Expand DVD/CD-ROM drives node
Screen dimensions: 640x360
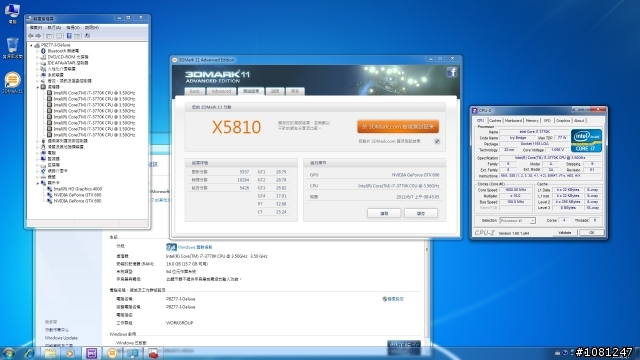pos(37,57)
